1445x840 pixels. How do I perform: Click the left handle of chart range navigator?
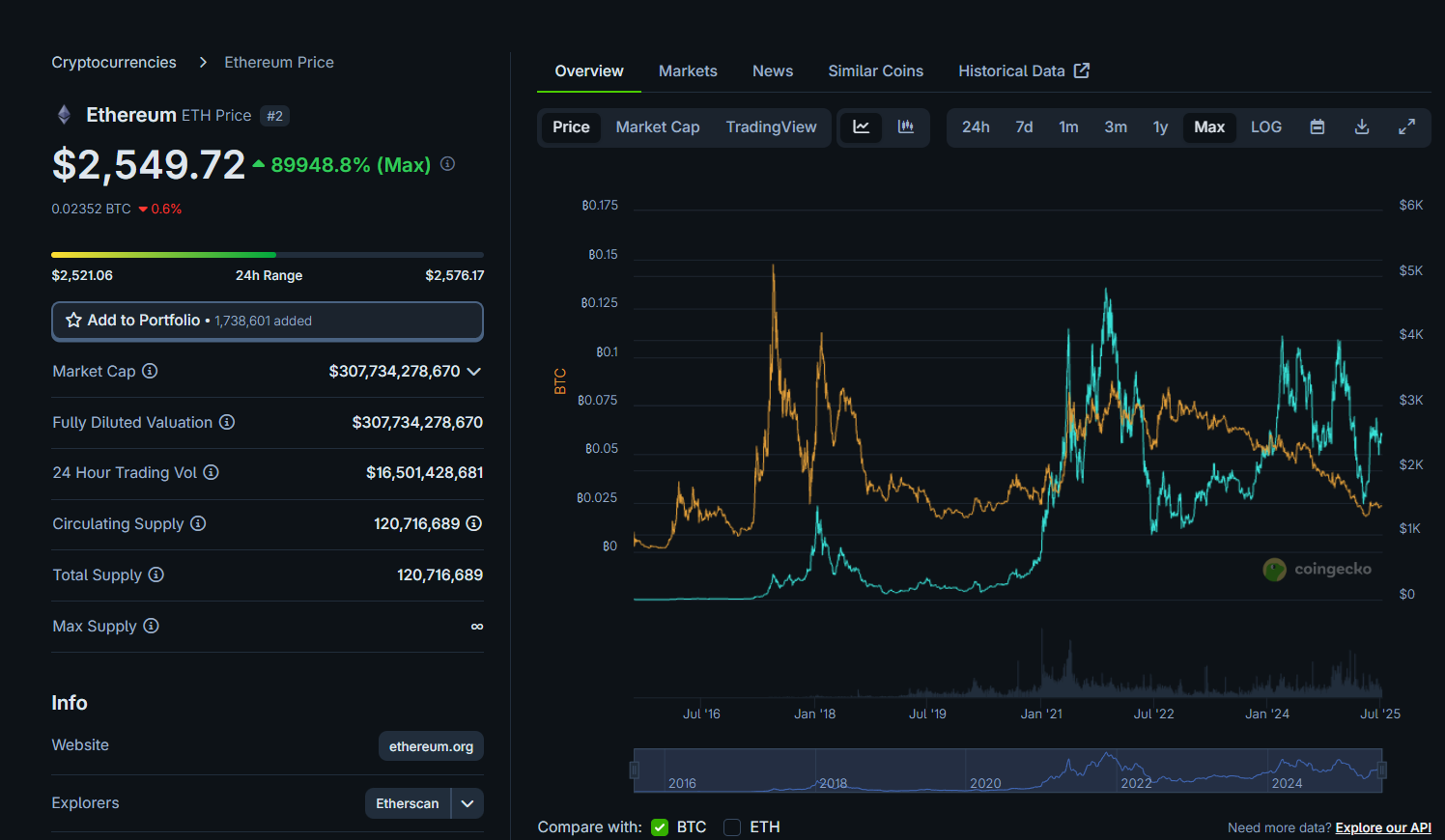point(635,770)
